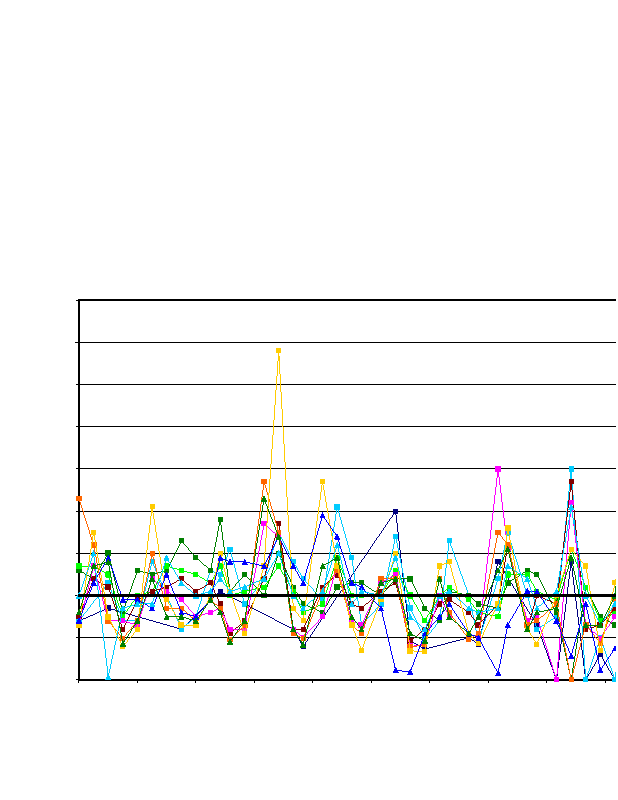Click the tallest yellow peak data marker
Screen dimensions: 618x800
[278, 351]
